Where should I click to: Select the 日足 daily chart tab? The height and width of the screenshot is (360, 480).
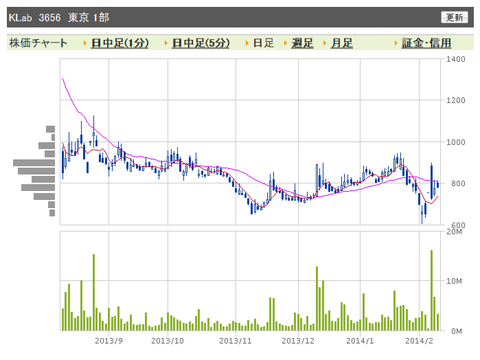coord(263,43)
